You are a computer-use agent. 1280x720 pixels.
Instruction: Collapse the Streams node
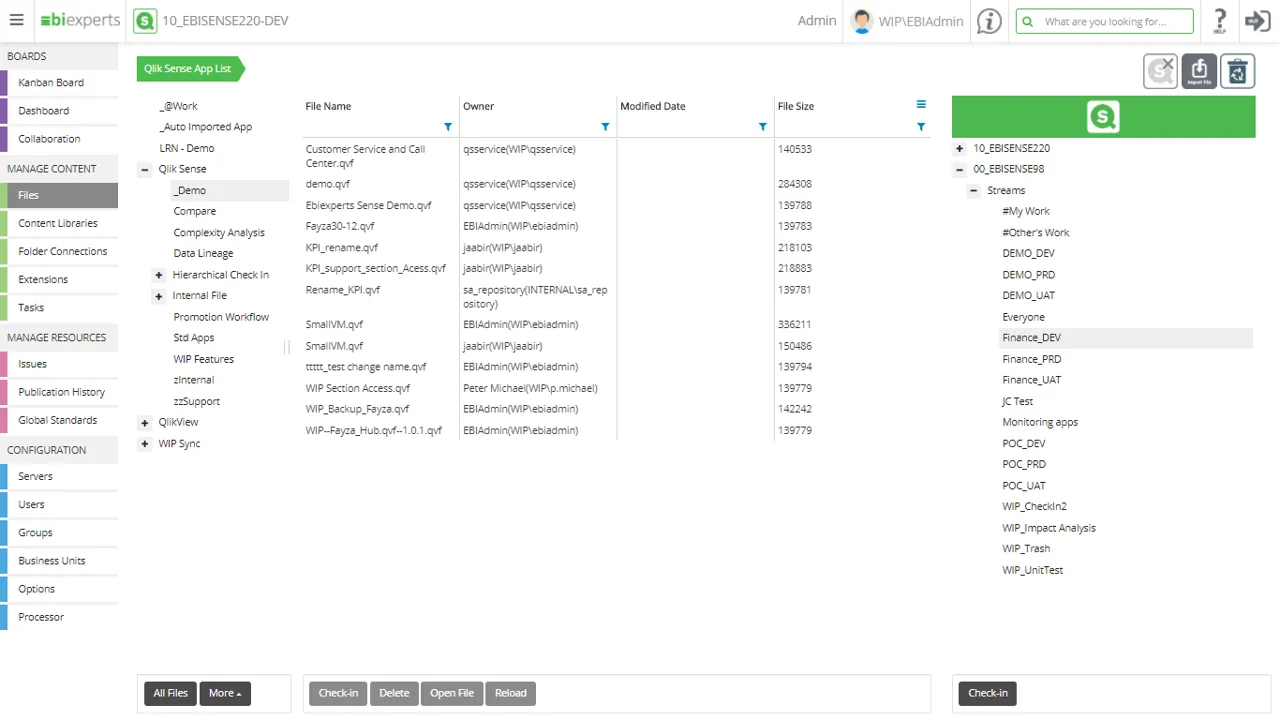pos(974,191)
